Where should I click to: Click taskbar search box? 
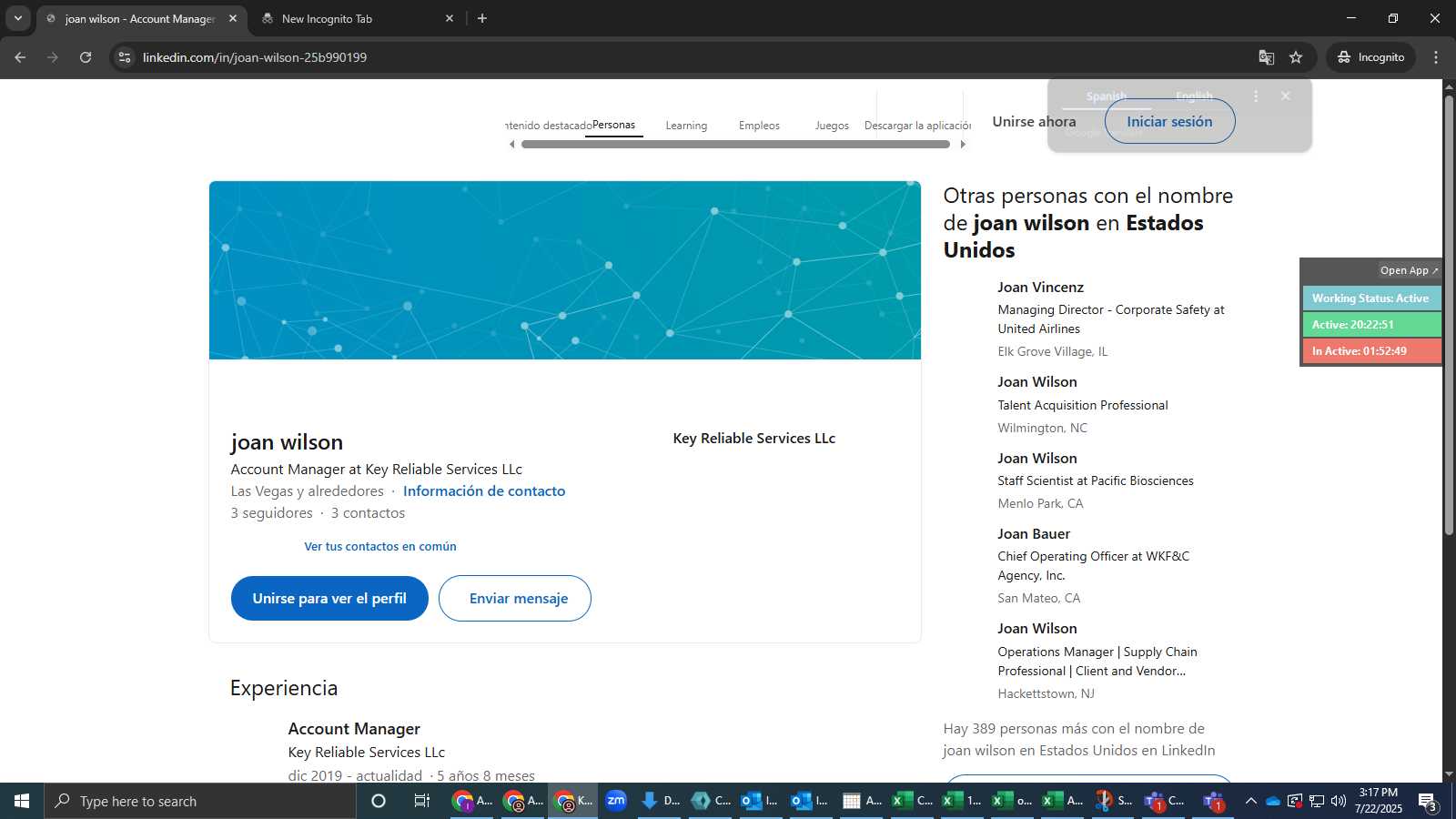tap(200, 801)
